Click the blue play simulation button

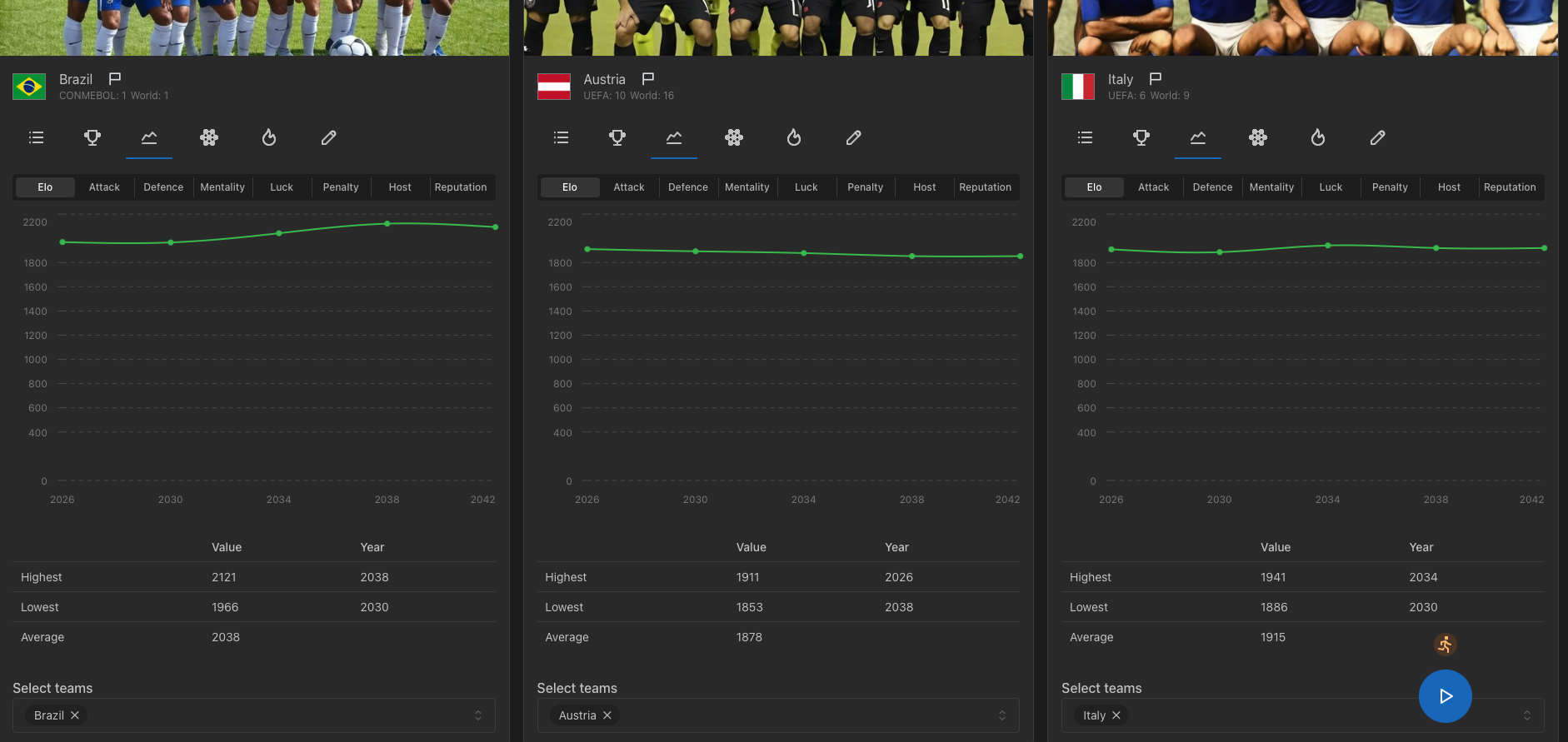coord(1446,696)
